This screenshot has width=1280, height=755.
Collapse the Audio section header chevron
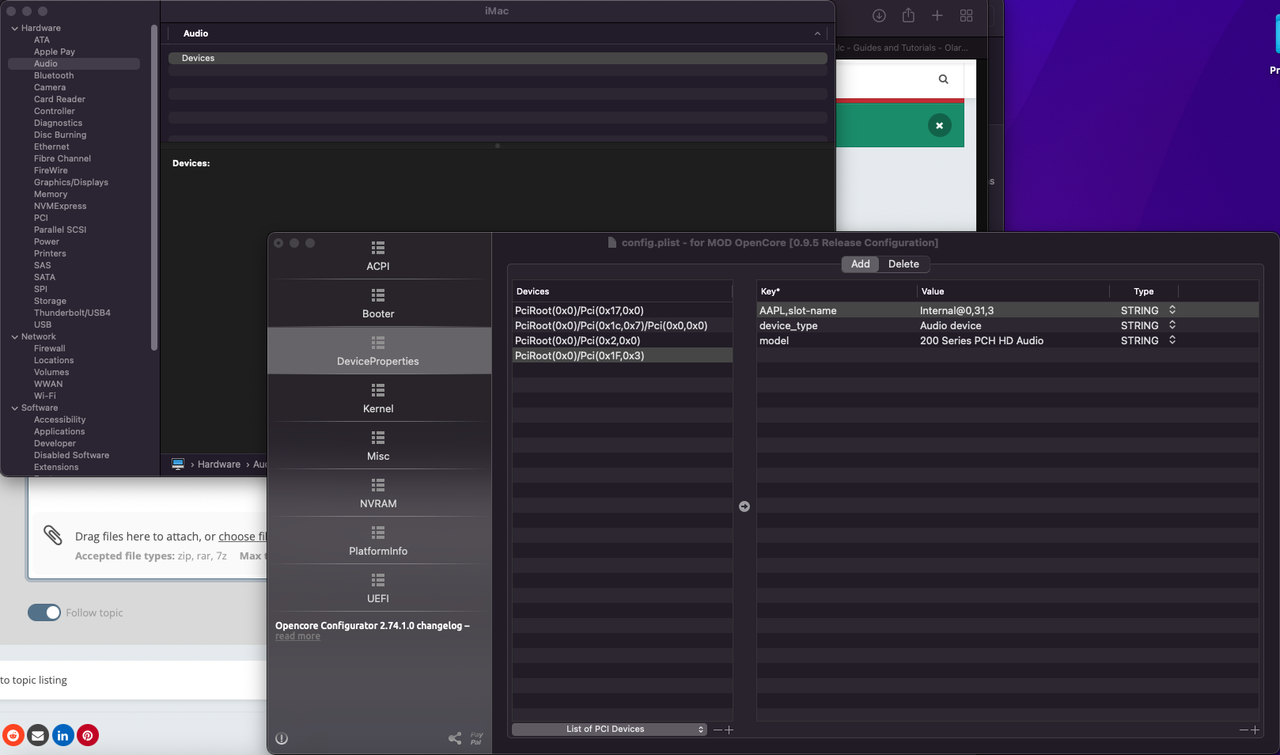click(x=817, y=34)
